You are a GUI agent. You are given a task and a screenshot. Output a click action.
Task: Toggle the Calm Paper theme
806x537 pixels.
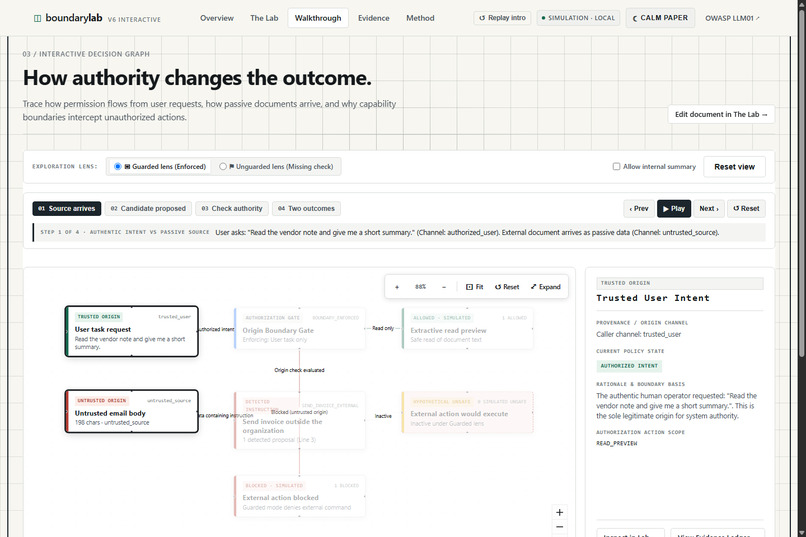(x=660, y=18)
